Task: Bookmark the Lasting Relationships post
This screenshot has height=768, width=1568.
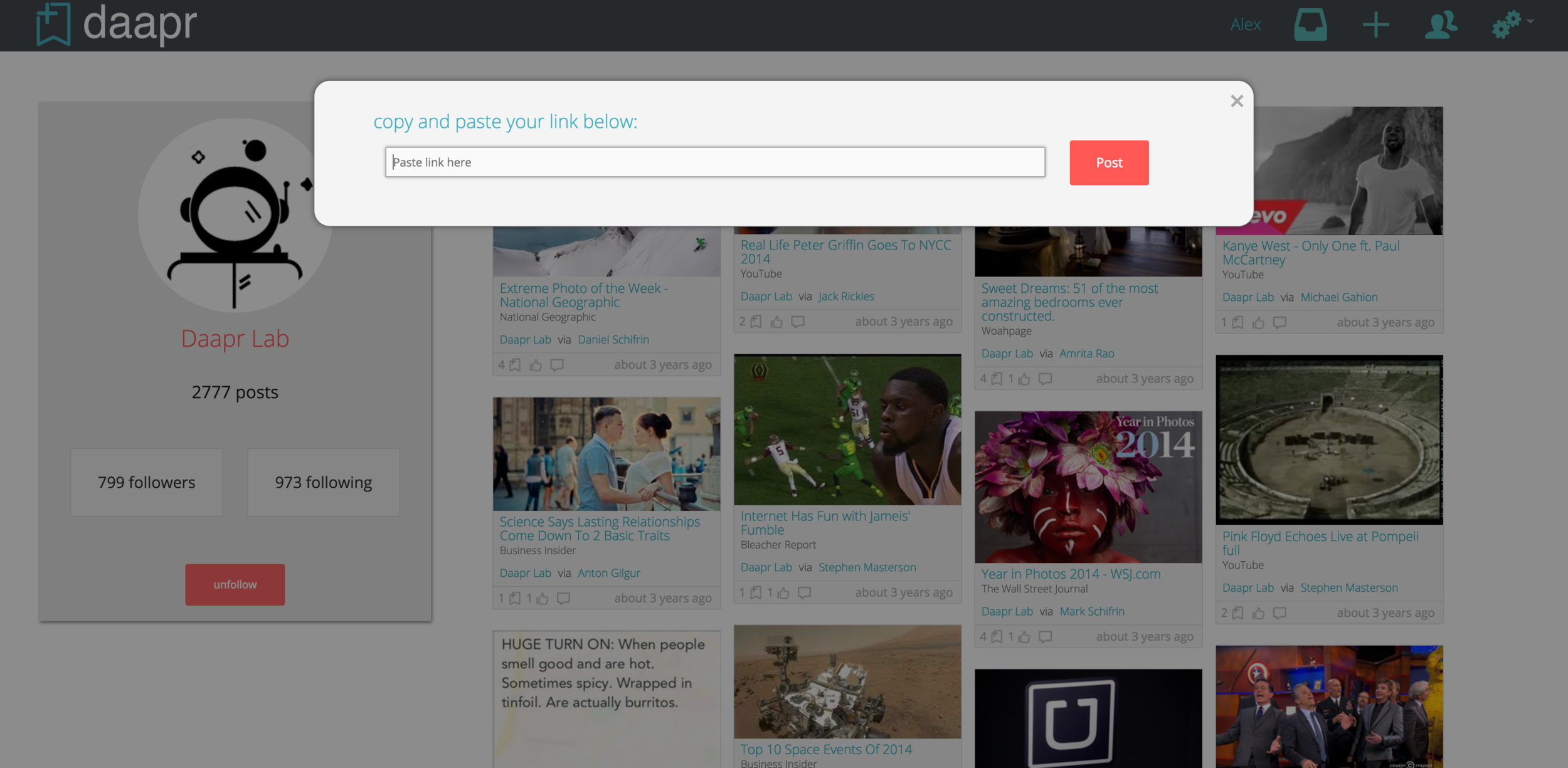Action: [515, 598]
